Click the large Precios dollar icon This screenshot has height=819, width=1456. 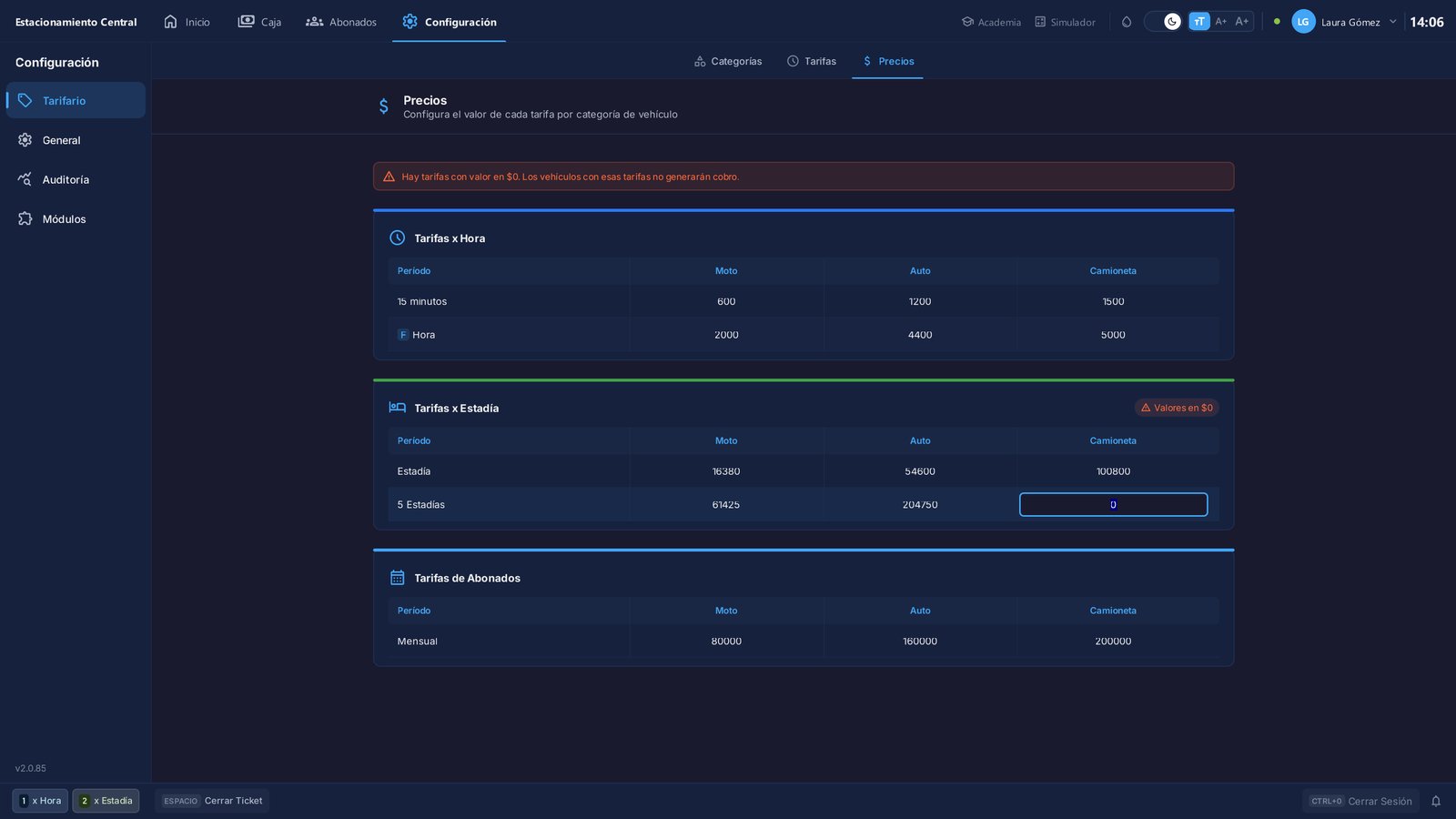[384, 106]
